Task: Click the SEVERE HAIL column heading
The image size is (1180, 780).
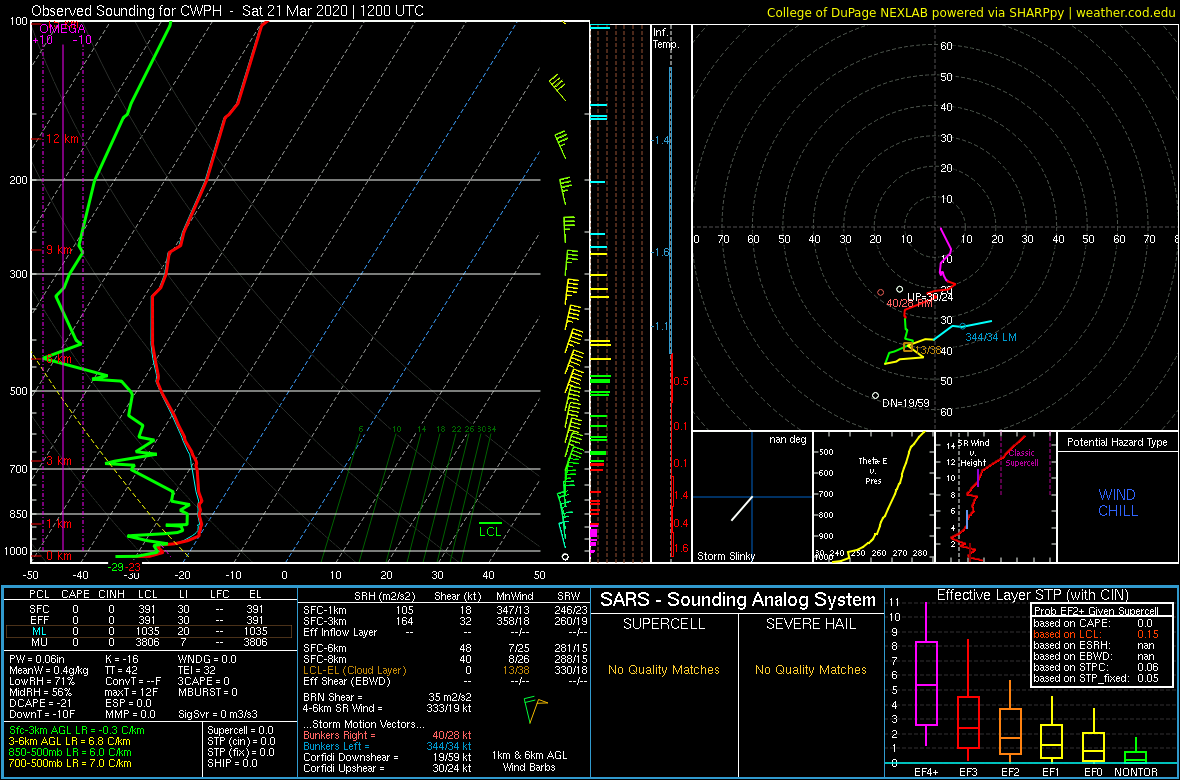Action: point(811,626)
